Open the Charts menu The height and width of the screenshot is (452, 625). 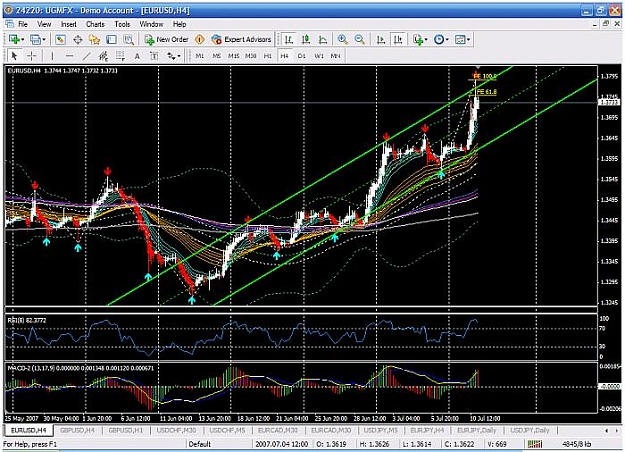point(95,24)
